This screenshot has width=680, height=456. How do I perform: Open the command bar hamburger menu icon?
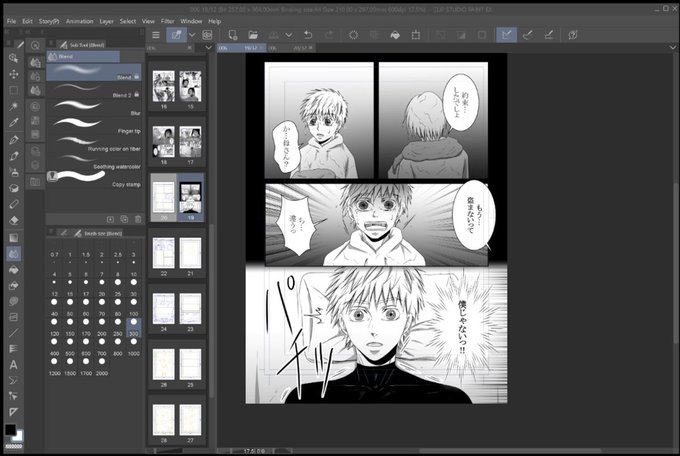pos(156,35)
